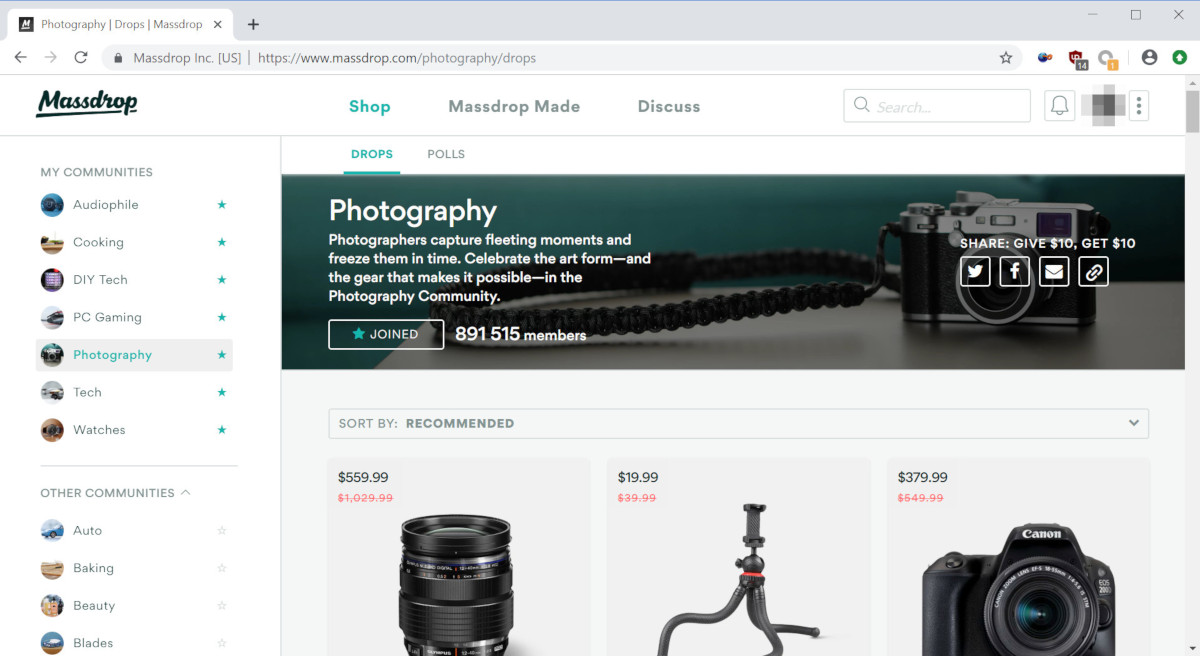
Task: Click the Watches community icon
Action: pos(52,430)
